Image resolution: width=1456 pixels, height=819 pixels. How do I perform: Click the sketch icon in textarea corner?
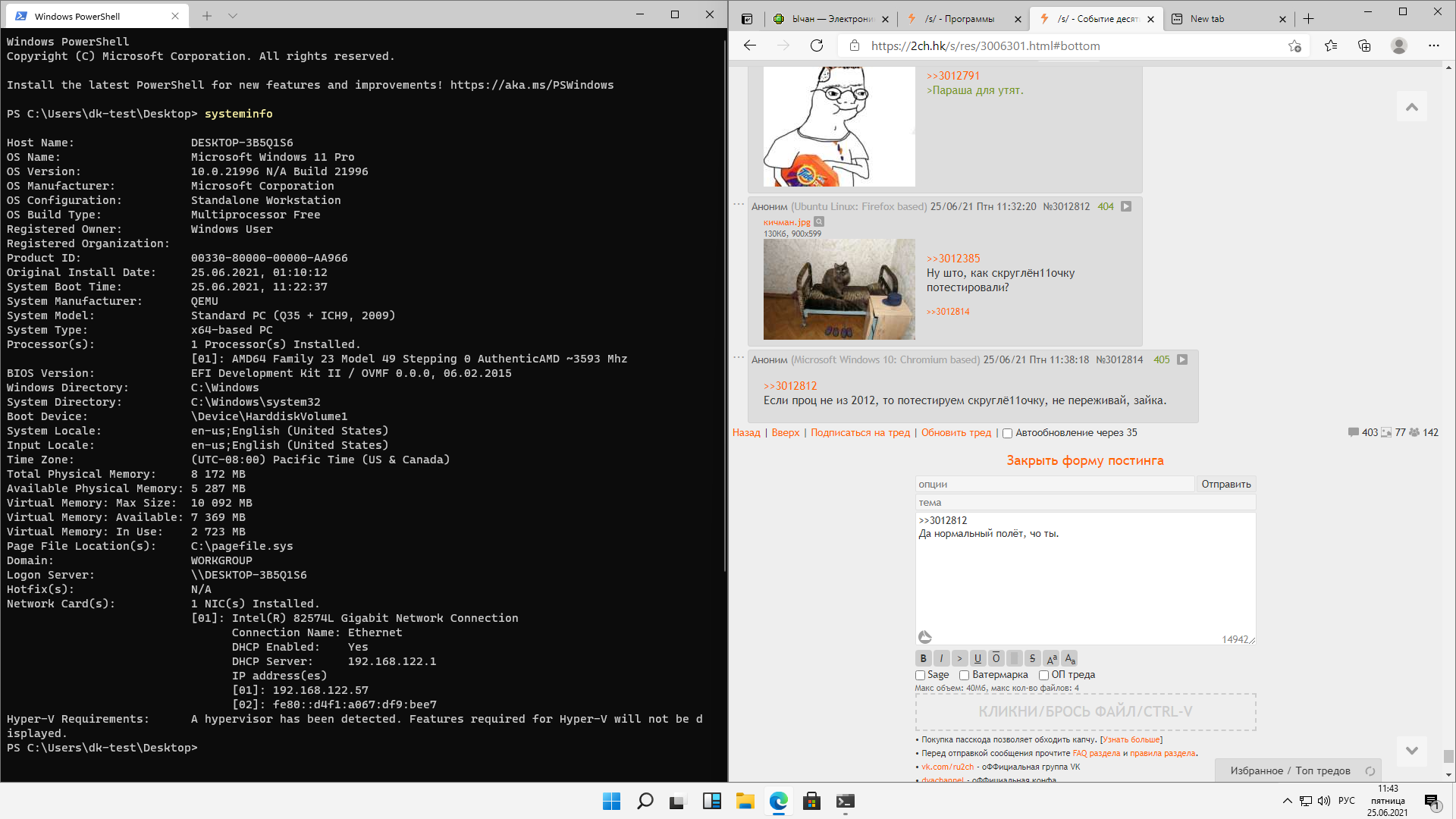(925, 637)
